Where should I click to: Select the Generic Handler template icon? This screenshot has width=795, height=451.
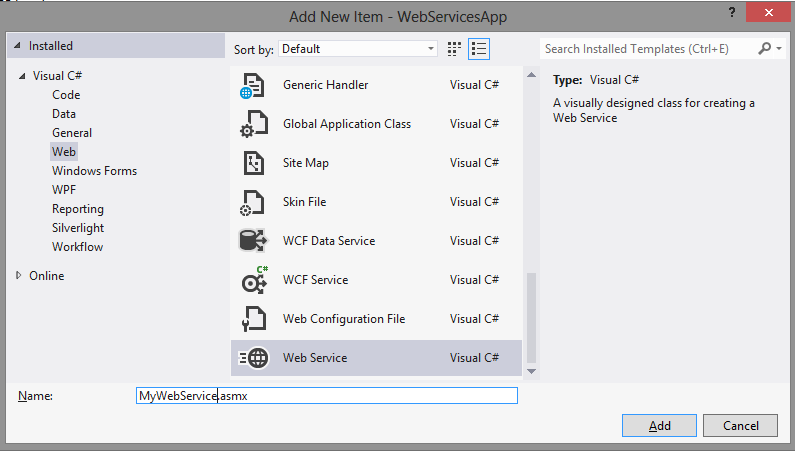[252, 85]
